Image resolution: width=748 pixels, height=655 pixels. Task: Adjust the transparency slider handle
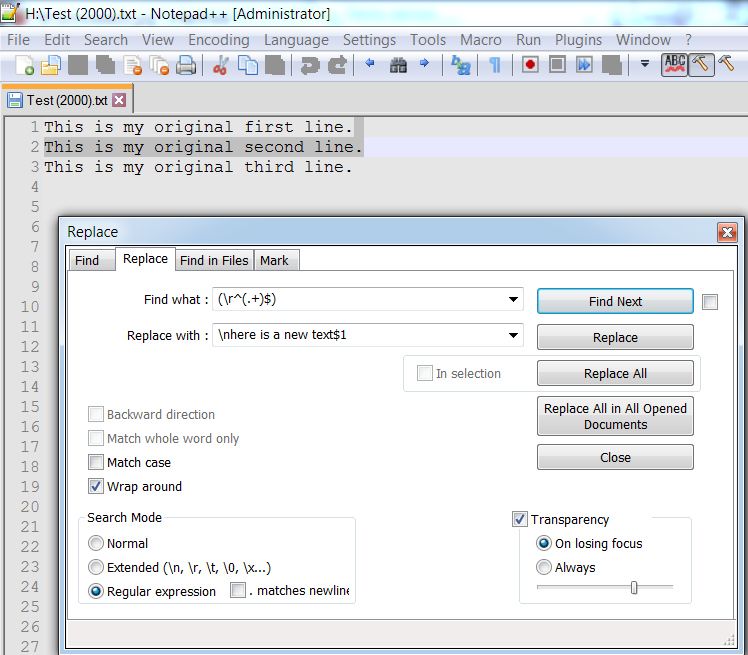pos(634,587)
